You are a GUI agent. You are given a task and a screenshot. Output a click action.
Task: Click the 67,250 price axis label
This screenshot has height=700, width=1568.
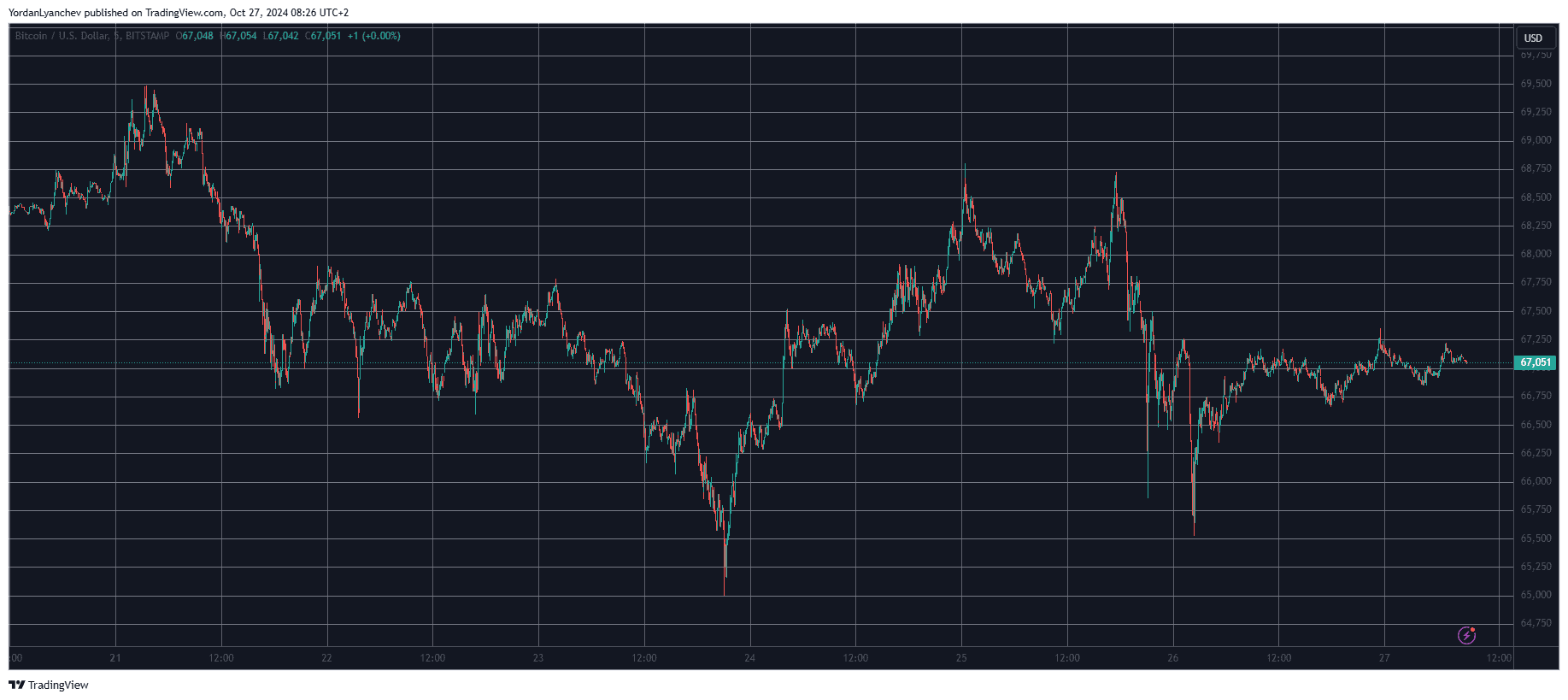[1536, 339]
